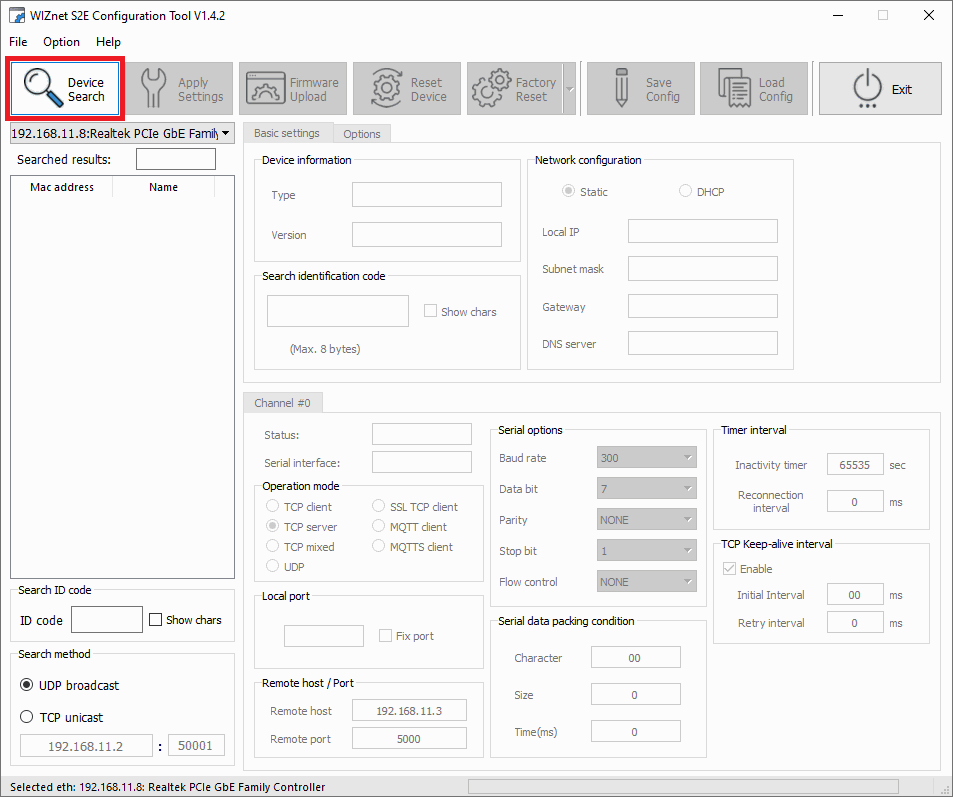The height and width of the screenshot is (797, 953).
Task: Open the Option menu
Action: coord(61,42)
